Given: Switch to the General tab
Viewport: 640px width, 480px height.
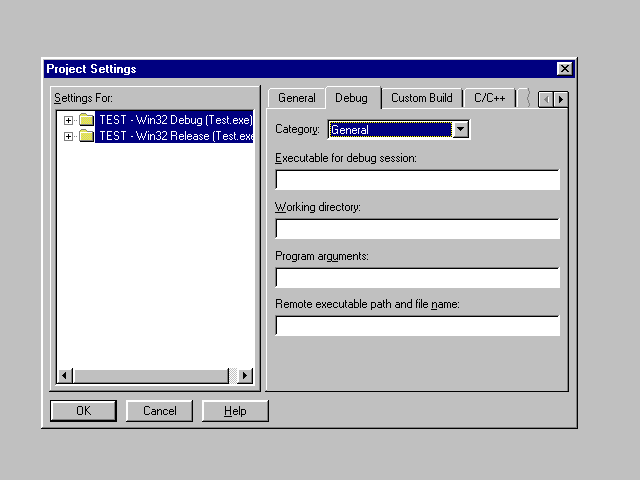Looking at the screenshot, I should pos(297,98).
